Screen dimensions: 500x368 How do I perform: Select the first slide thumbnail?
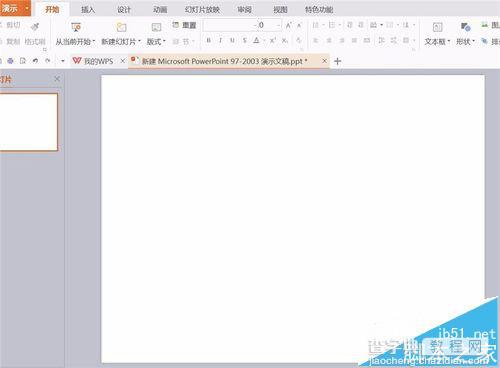[x=29, y=122]
